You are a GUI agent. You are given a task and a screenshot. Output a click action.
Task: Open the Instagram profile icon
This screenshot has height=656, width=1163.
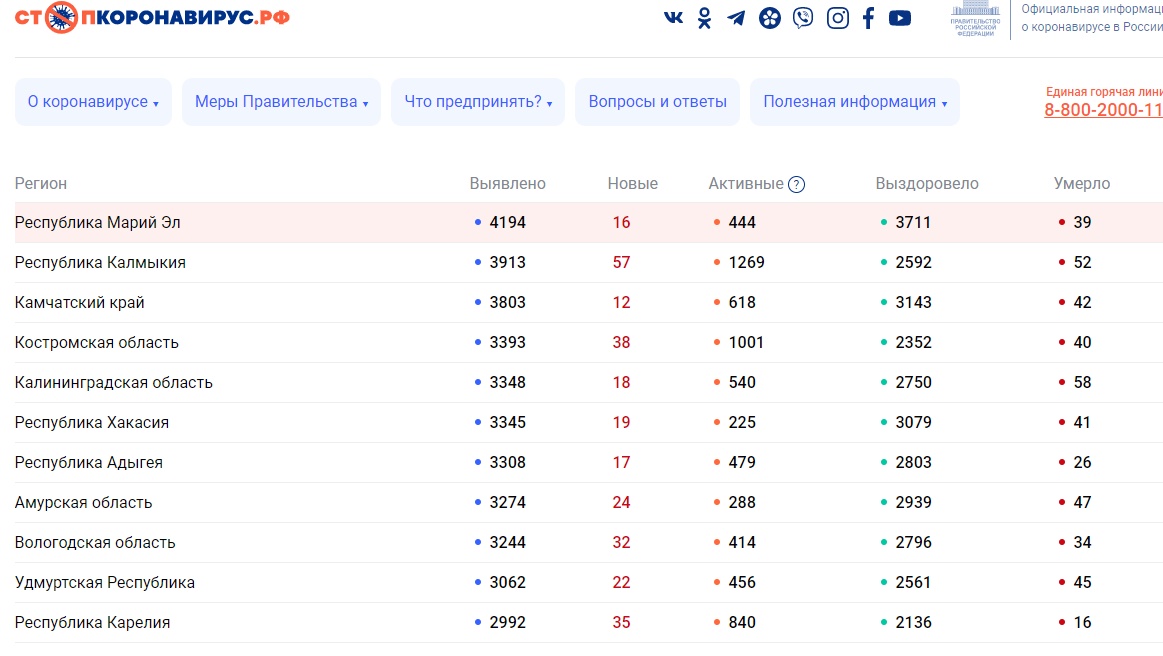[x=837, y=18]
